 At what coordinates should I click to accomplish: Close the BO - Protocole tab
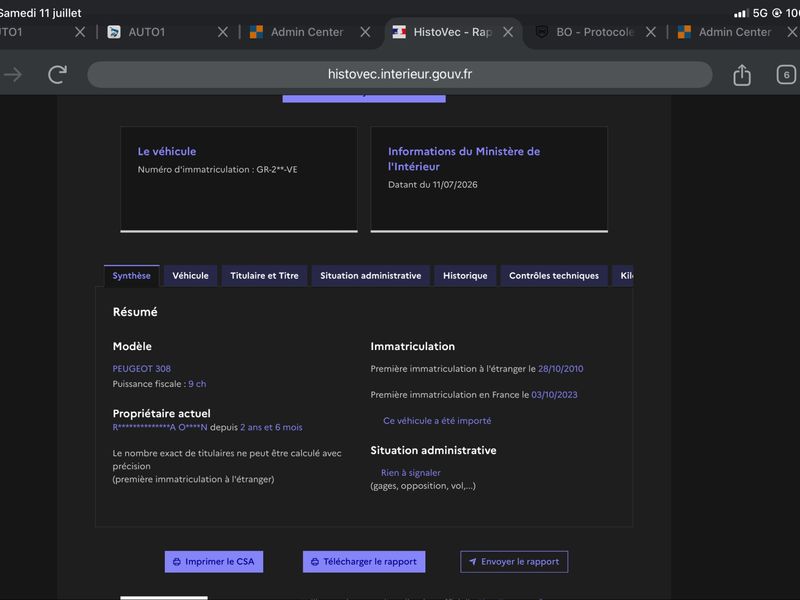coord(651,32)
